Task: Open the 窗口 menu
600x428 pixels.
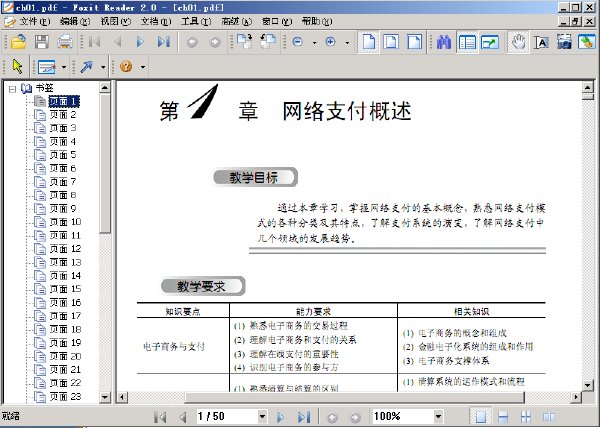Action: pos(277,21)
